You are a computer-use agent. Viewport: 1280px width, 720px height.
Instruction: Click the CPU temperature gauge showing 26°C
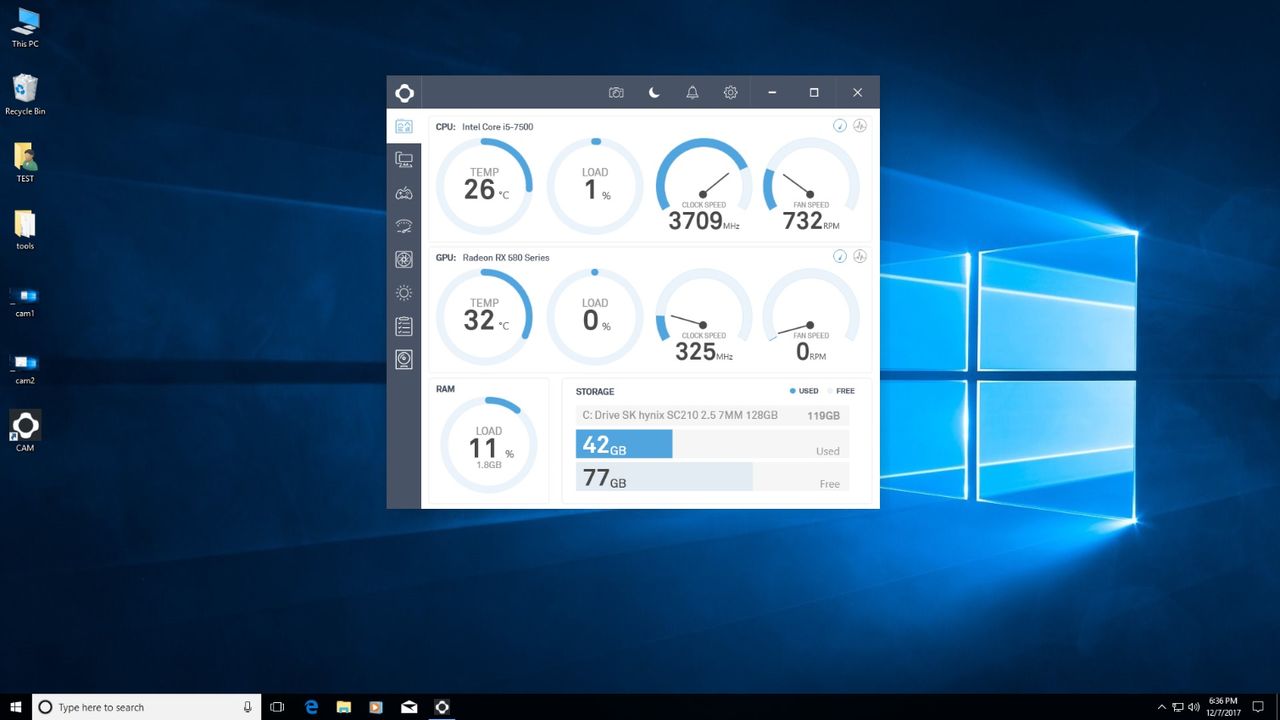pos(485,186)
